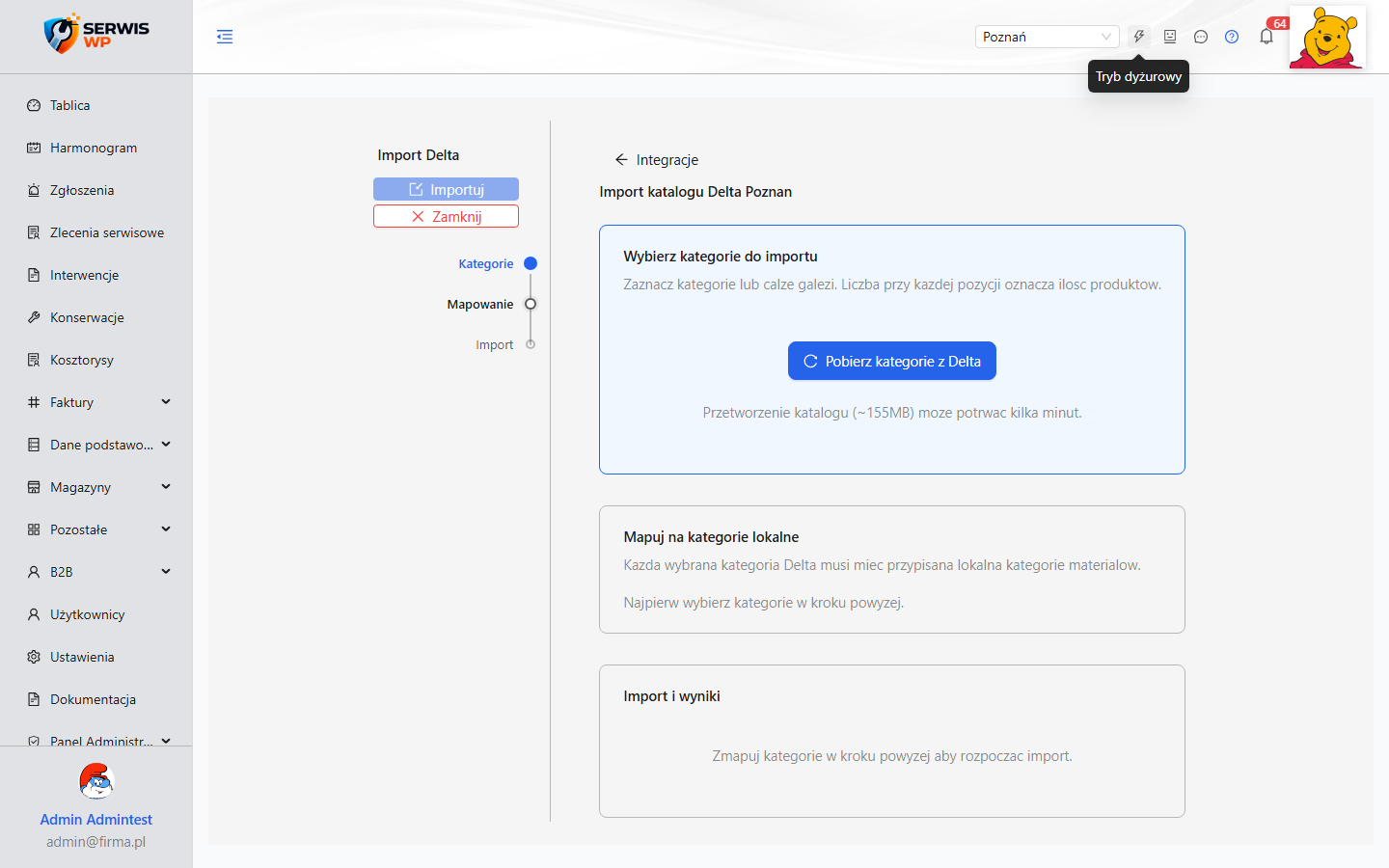Click the Ustawienia gear icon
The height and width of the screenshot is (868, 1389).
pyautogui.click(x=34, y=657)
